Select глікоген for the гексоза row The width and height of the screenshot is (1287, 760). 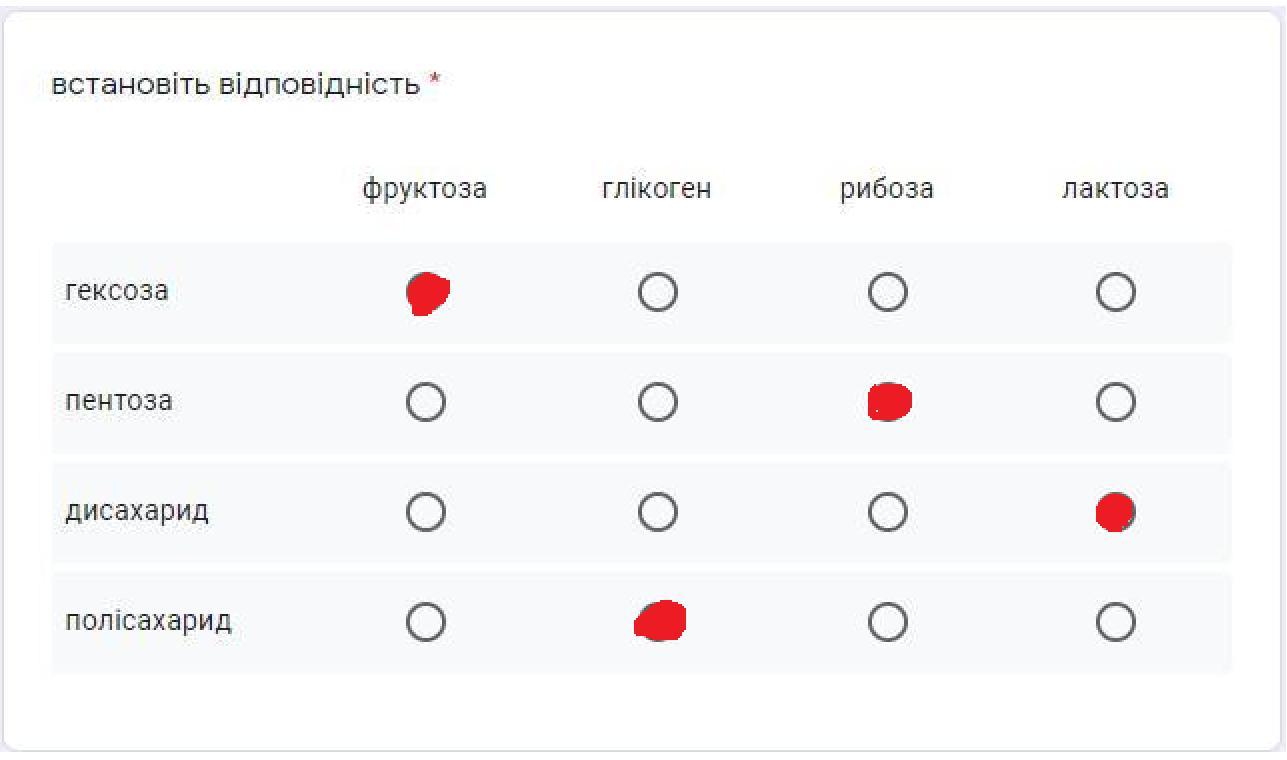coord(658,293)
